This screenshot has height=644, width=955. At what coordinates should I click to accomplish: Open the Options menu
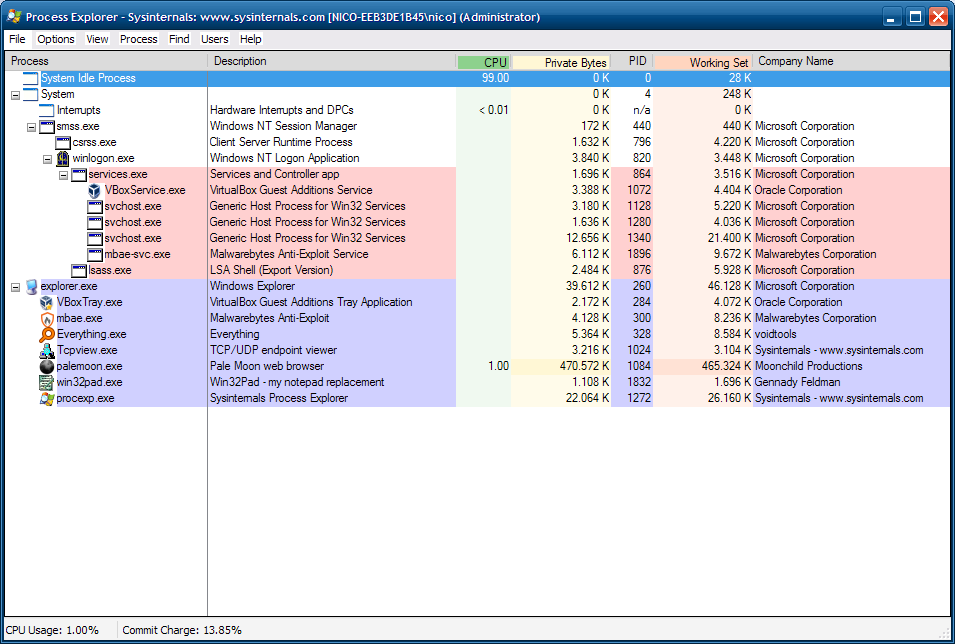(55, 39)
